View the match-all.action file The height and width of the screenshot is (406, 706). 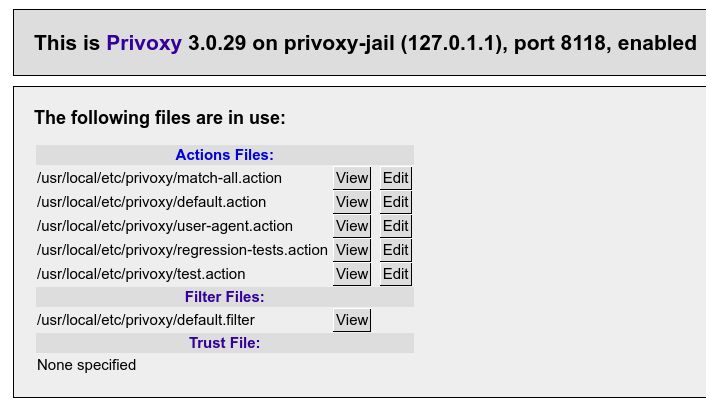coord(352,178)
